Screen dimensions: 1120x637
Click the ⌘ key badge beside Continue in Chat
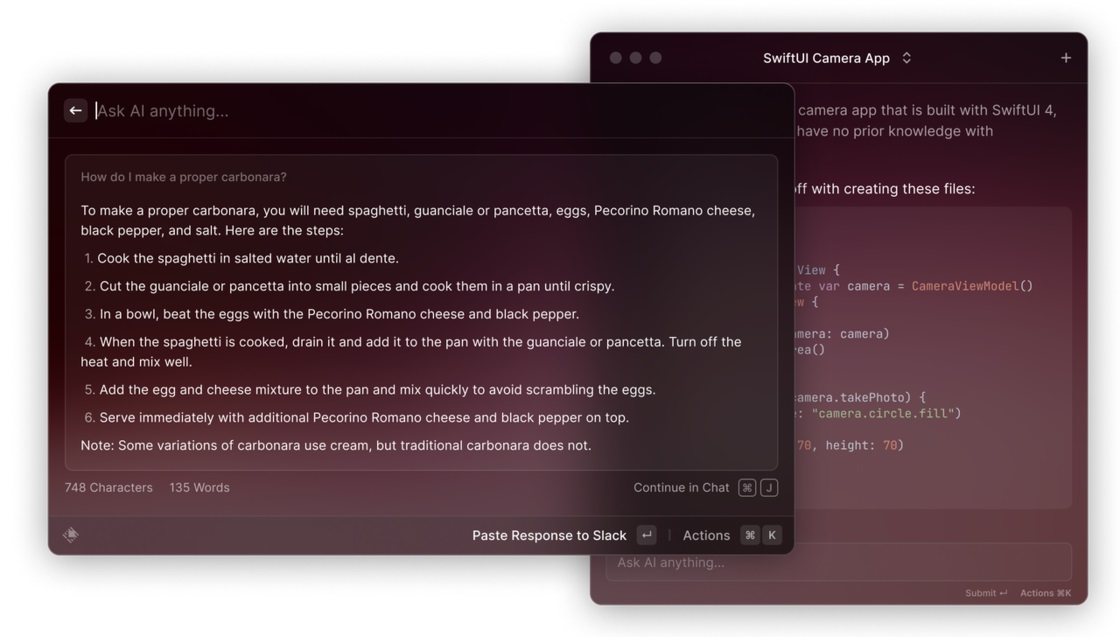pos(747,488)
